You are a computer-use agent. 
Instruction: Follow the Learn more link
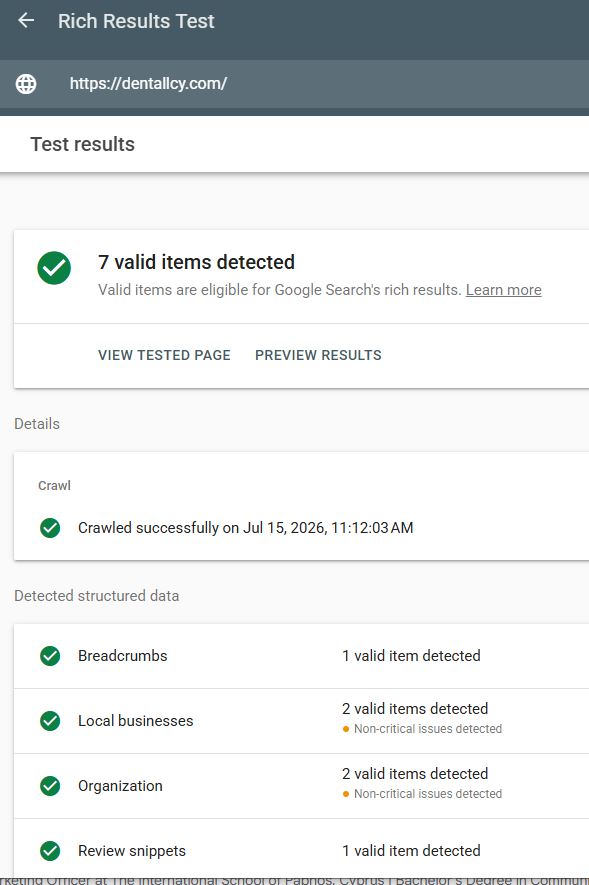point(504,290)
